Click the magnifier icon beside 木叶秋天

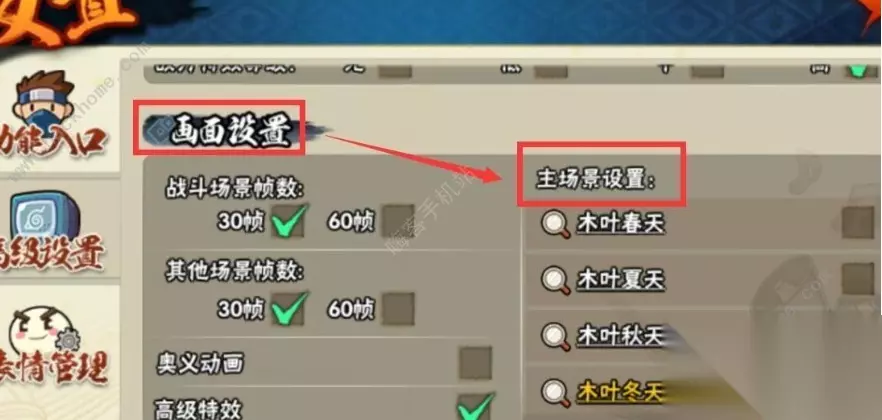click(555, 336)
